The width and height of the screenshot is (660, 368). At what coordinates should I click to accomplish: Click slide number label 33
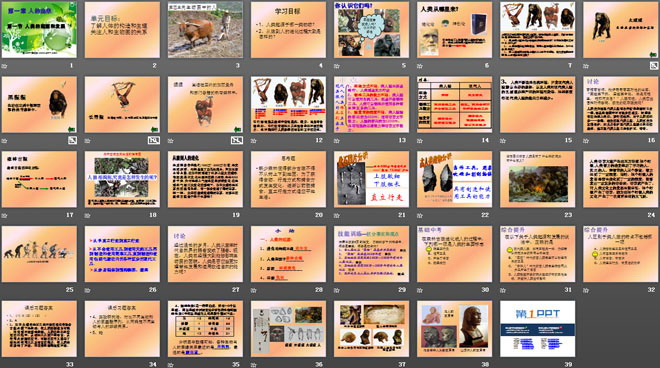(69, 364)
